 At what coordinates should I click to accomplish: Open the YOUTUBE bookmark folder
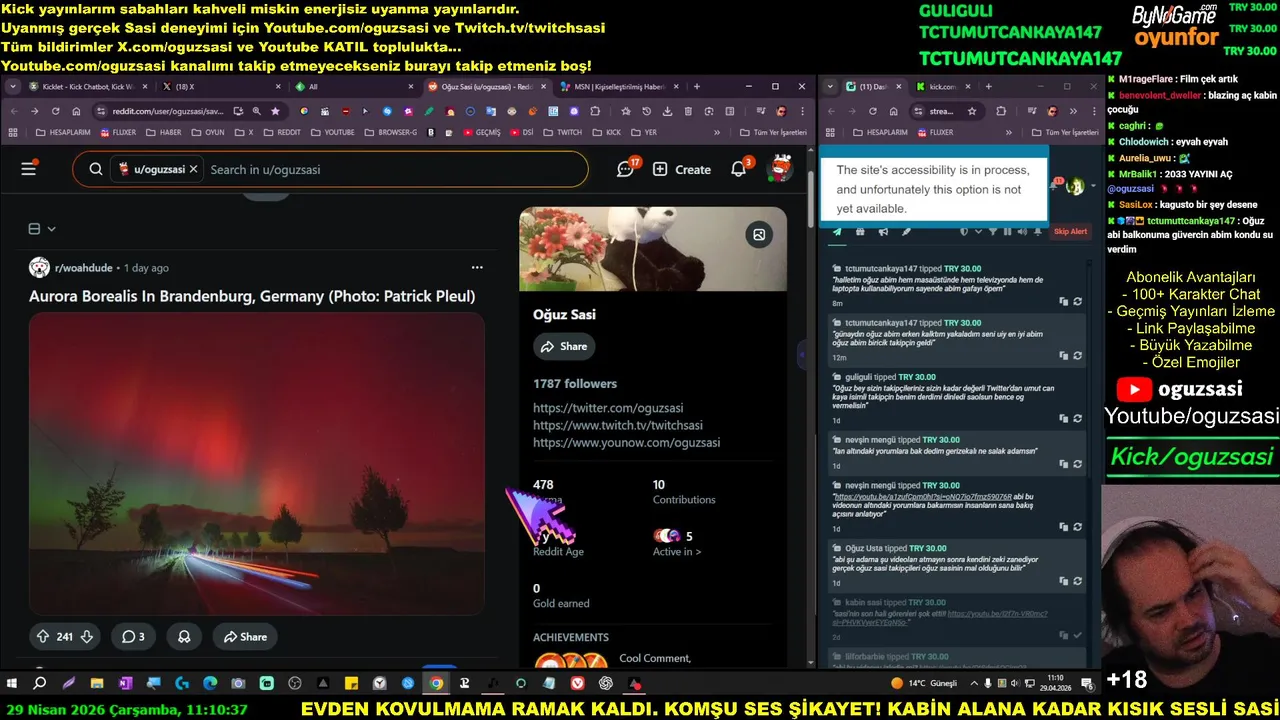click(x=331, y=132)
